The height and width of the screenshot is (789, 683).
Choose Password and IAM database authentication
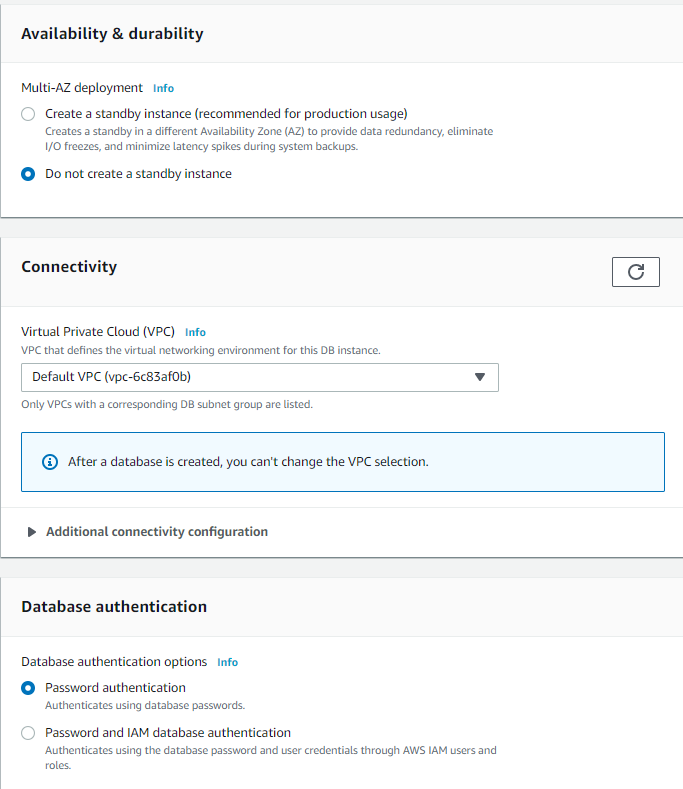tap(28, 733)
